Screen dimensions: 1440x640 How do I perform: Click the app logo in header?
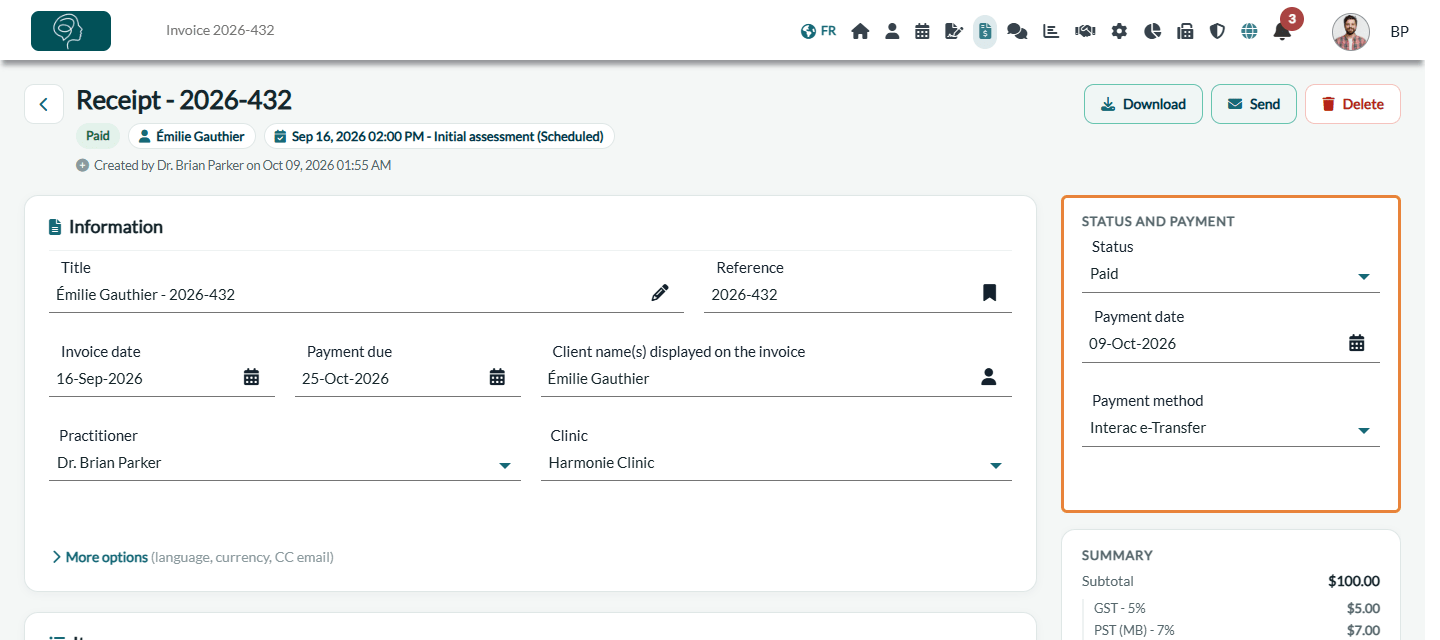coord(71,31)
